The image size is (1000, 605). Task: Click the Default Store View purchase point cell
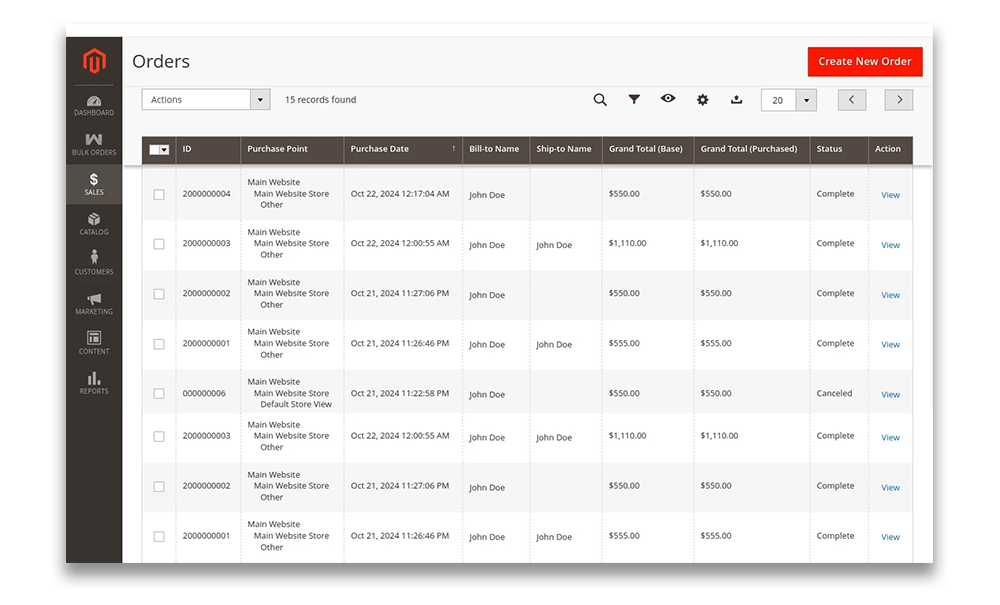pyautogui.click(x=296, y=404)
